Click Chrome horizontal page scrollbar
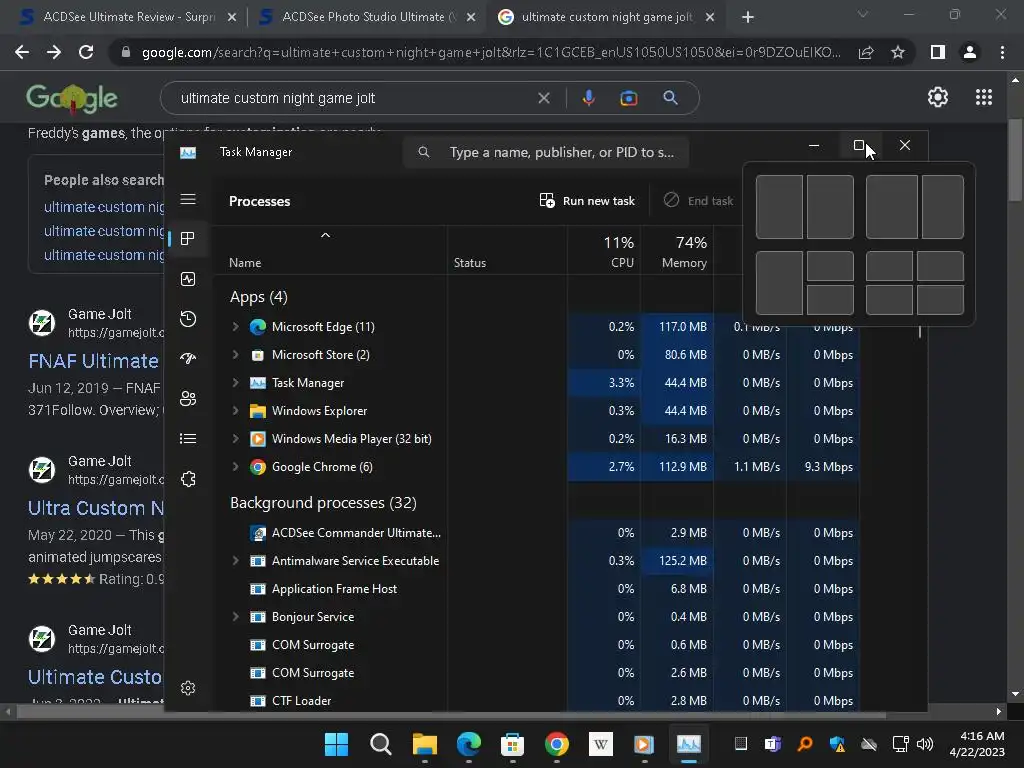 point(450,711)
